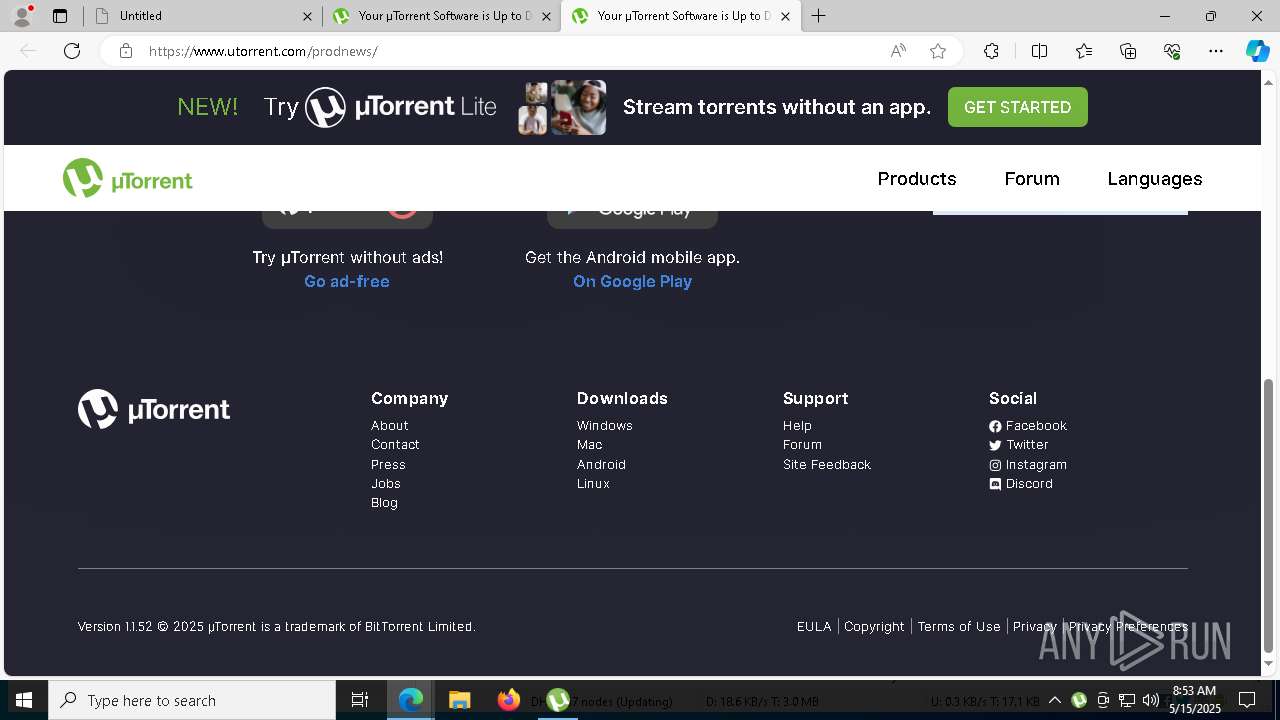Viewport: 1280px width, 720px height.
Task: Close the Untitled tab
Action: coord(309,16)
